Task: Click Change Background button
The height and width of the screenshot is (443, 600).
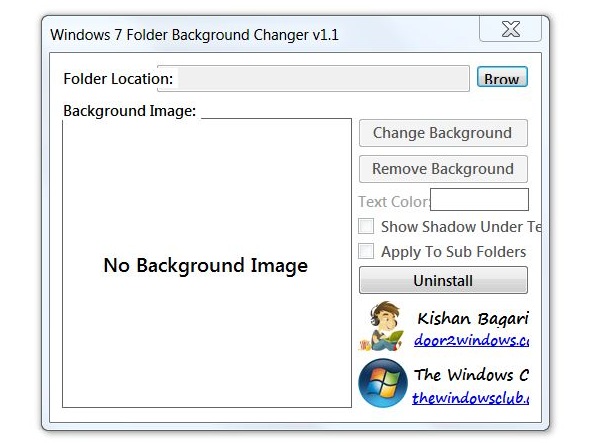Action: (x=443, y=133)
